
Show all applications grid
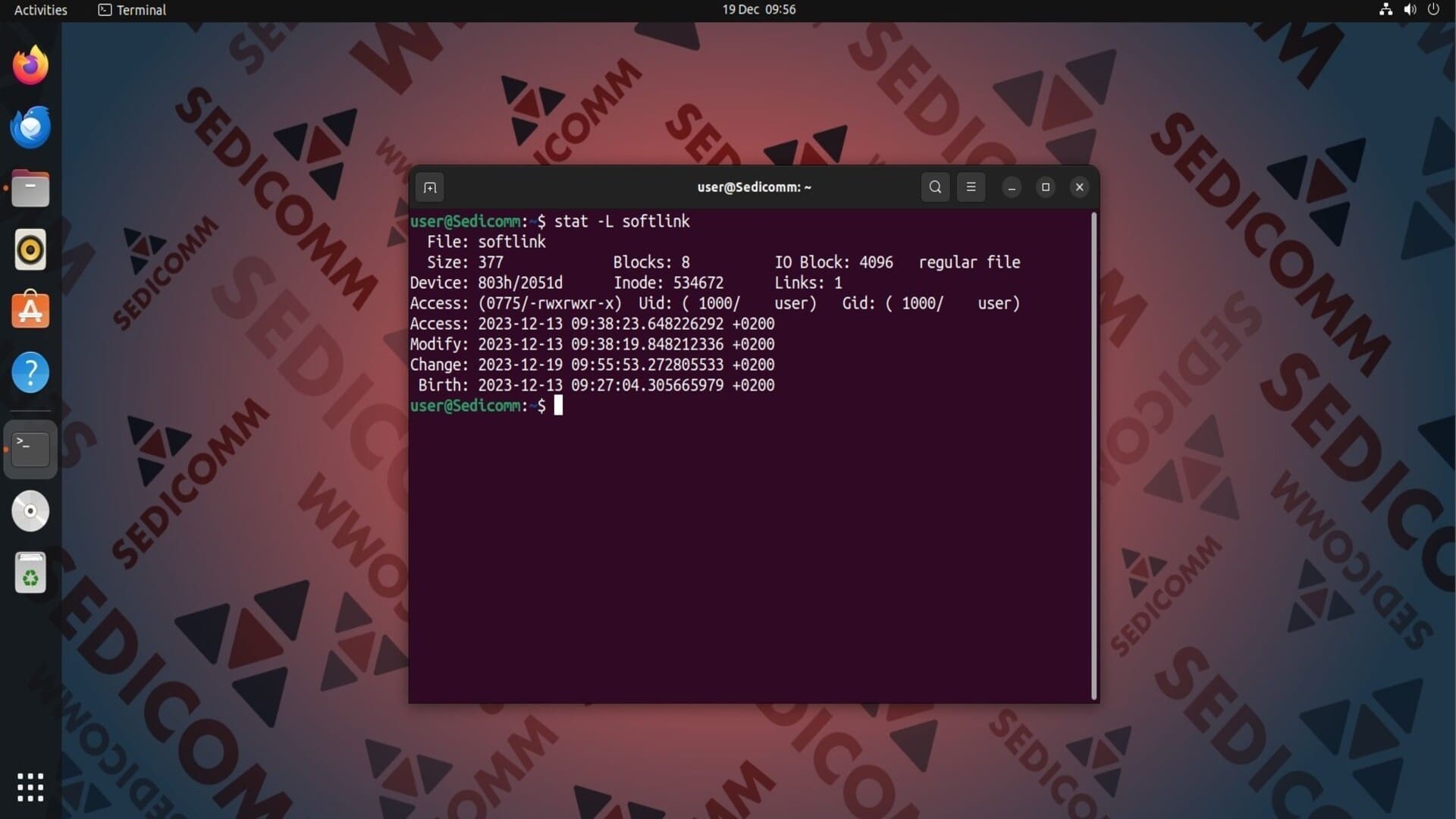click(30, 787)
